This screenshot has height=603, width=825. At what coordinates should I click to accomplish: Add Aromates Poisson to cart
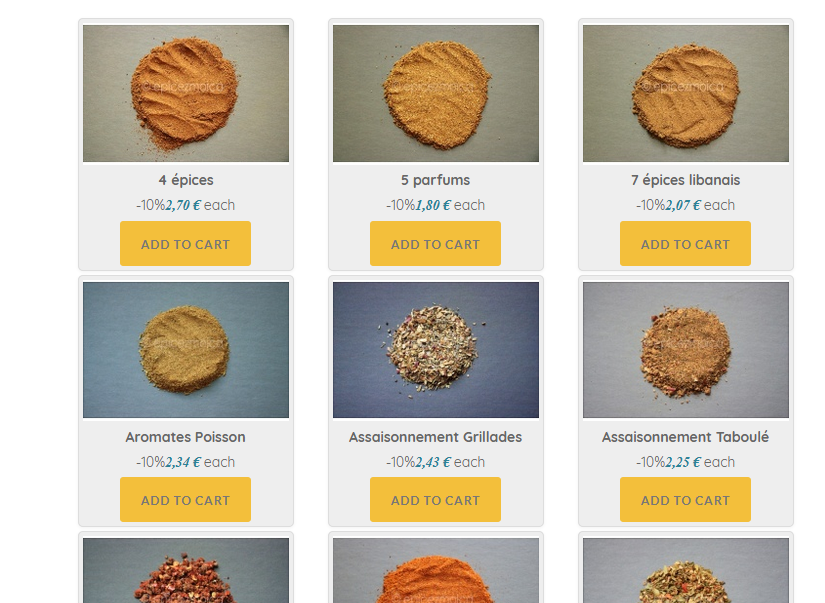[185, 500]
